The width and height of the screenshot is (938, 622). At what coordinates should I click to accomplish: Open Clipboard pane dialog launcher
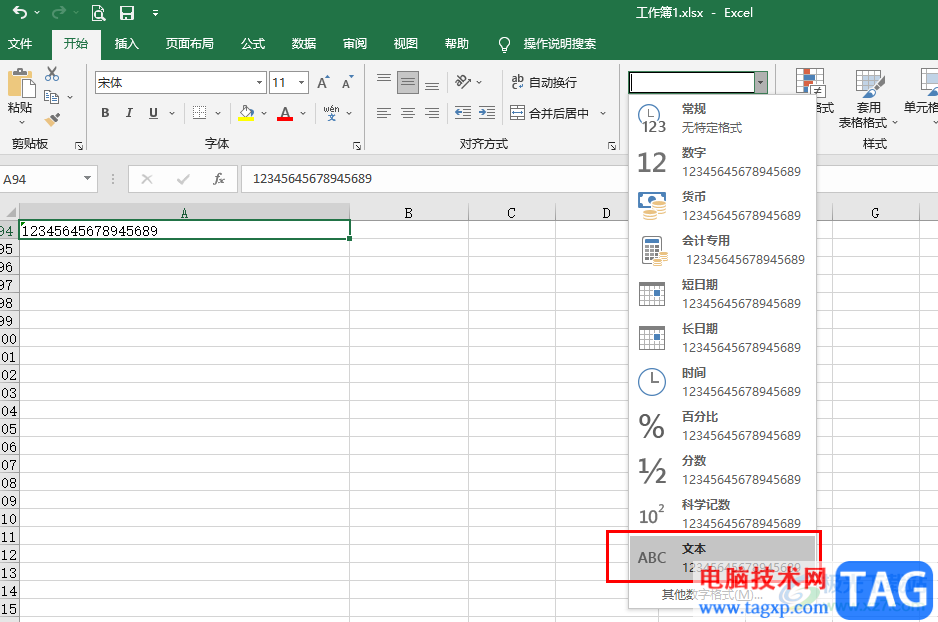(79, 145)
